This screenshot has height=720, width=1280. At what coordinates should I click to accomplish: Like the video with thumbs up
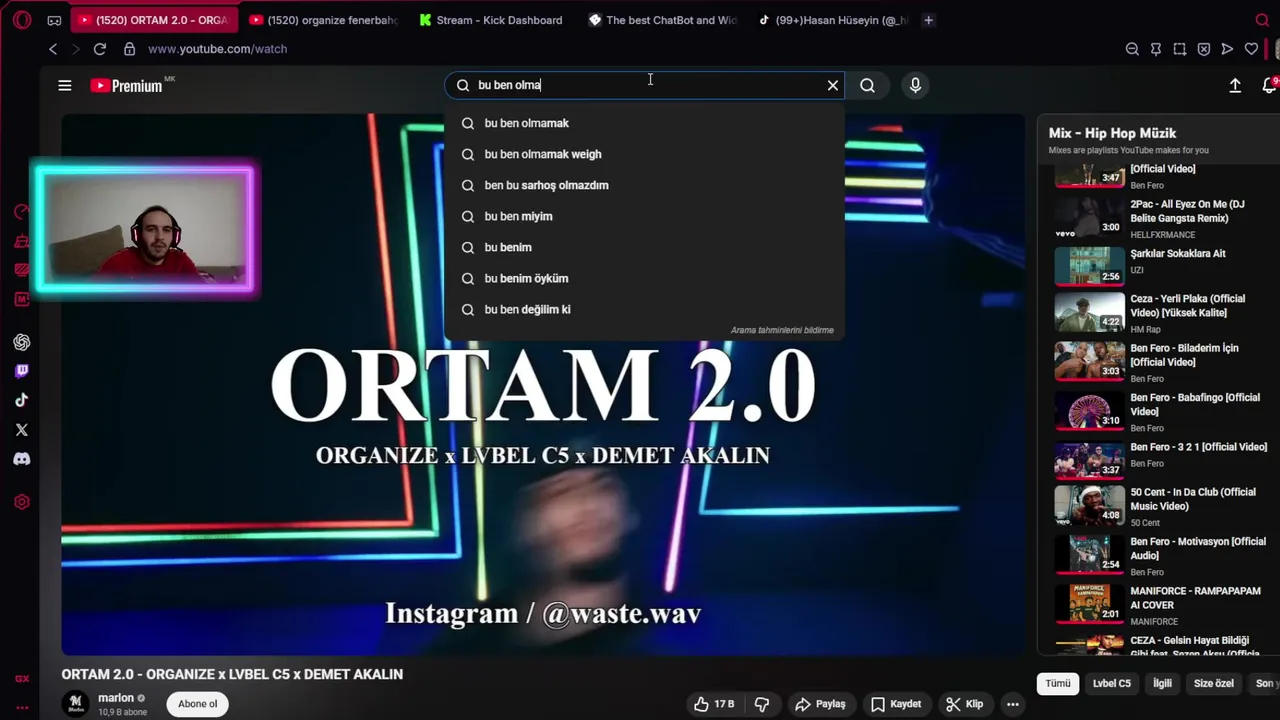point(714,704)
